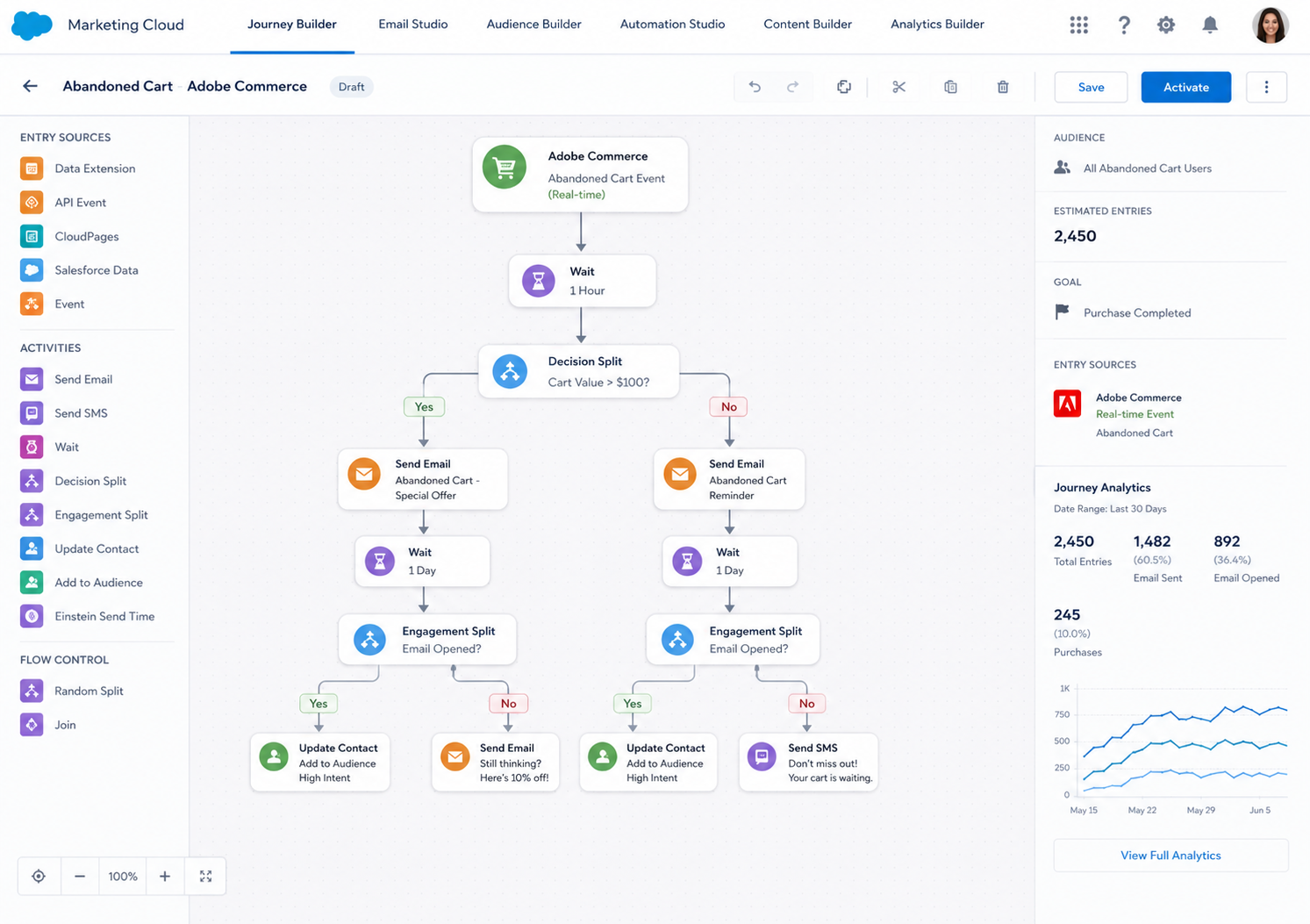Click the 100% zoom level value
The image size is (1310, 924).
[123, 877]
